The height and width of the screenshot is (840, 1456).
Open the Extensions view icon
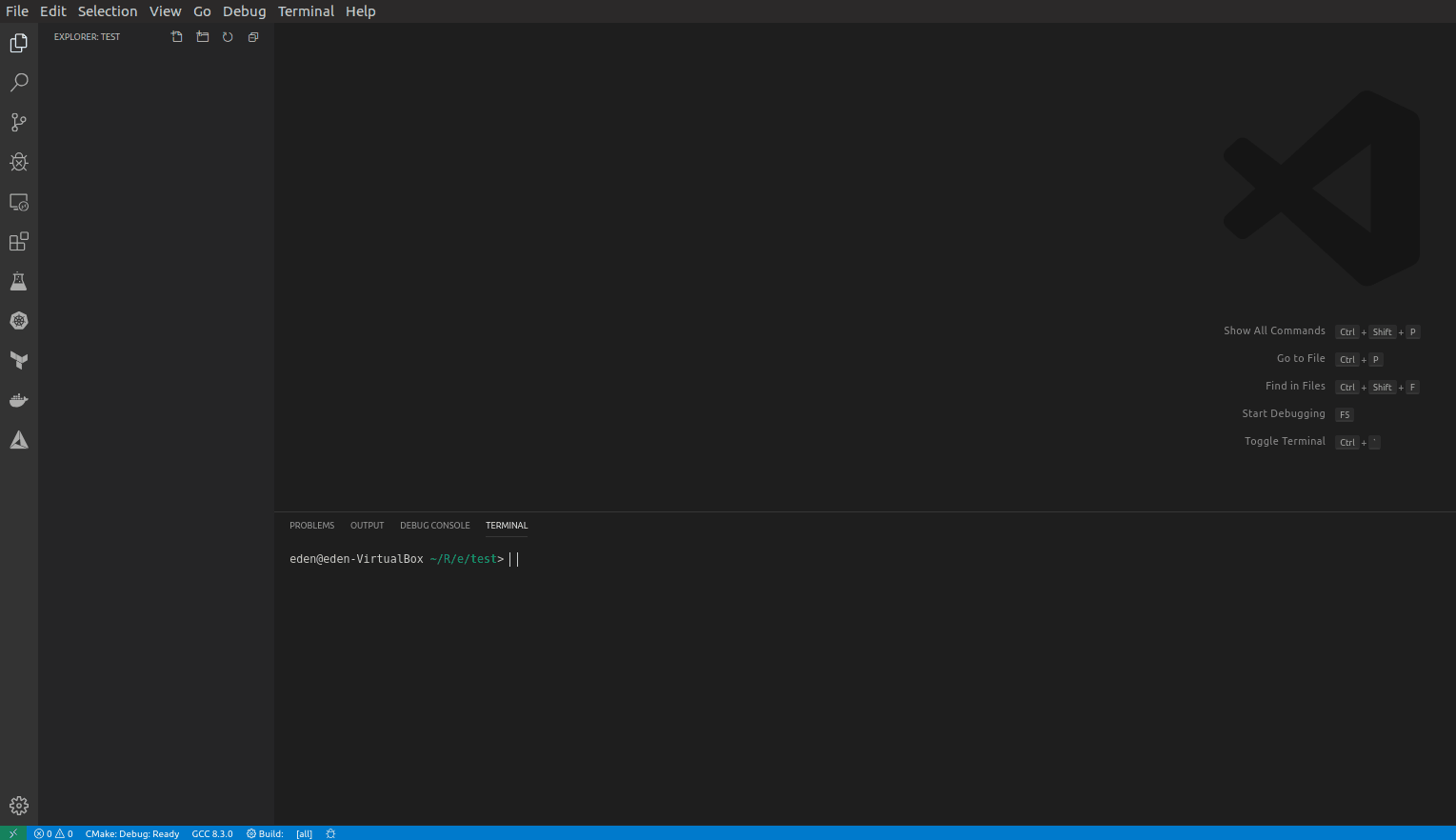tap(18, 241)
